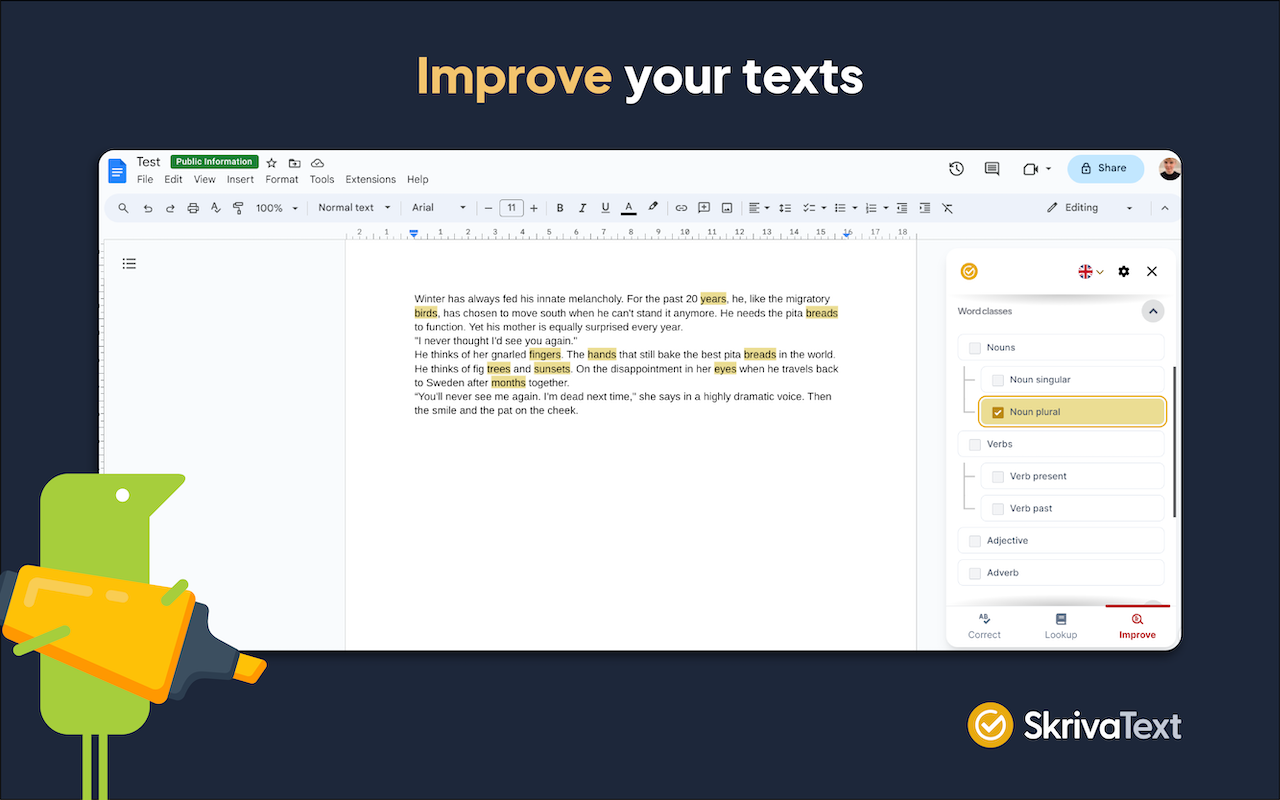The height and width of the screenshot is (800, 1280).
Task: Open the text alignment dropdown
Action: click(759, 208)
